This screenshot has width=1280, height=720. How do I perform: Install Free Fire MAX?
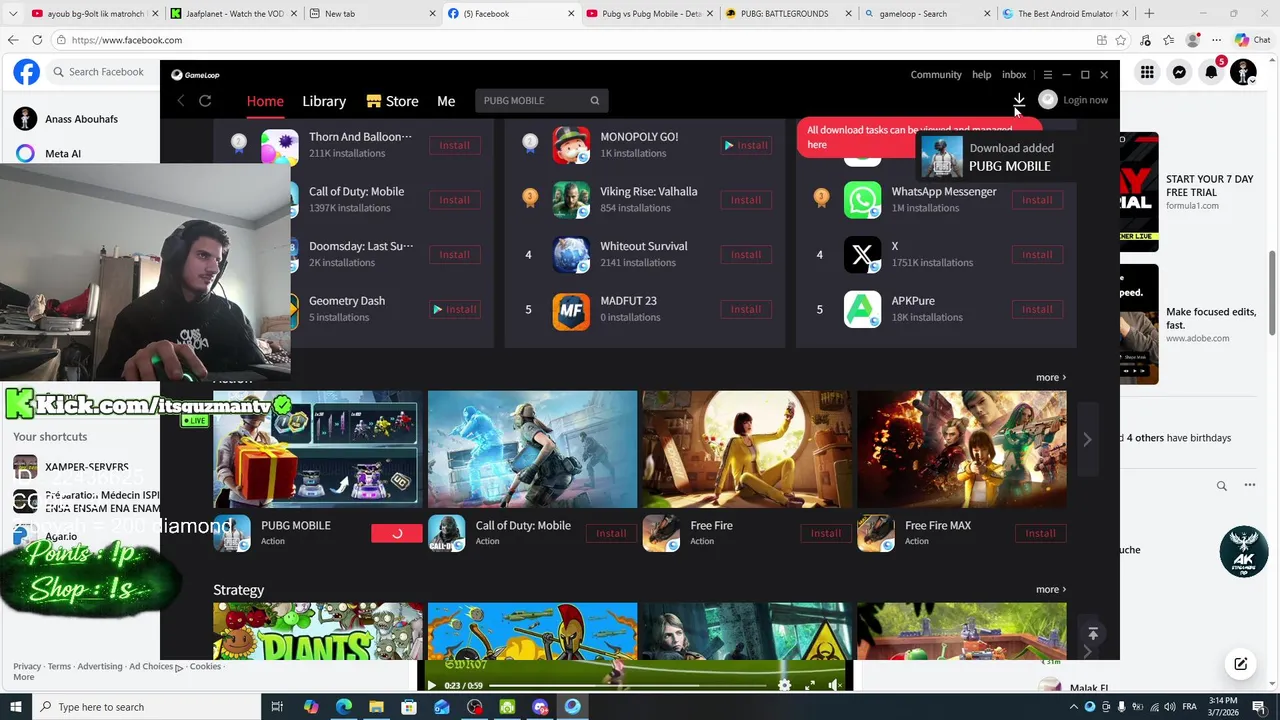[1040, 534]
